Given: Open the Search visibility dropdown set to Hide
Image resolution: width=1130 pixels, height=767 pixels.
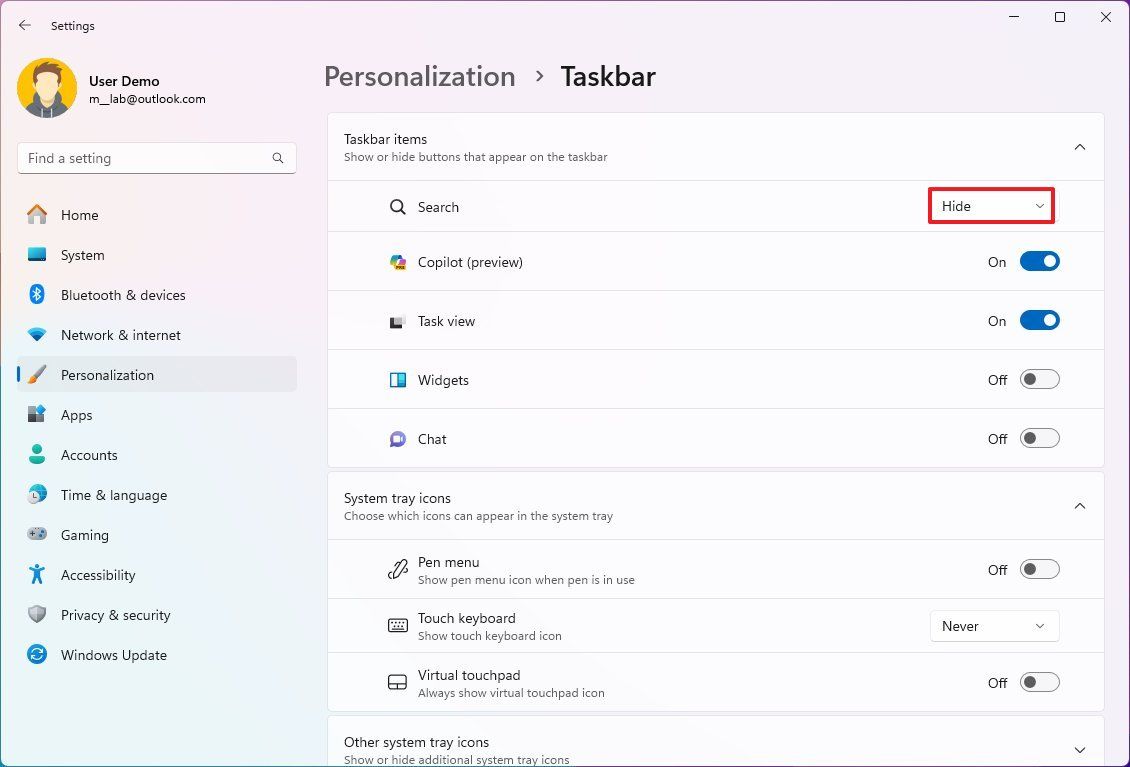Looking at the screenshot, I should coord(990,206).
